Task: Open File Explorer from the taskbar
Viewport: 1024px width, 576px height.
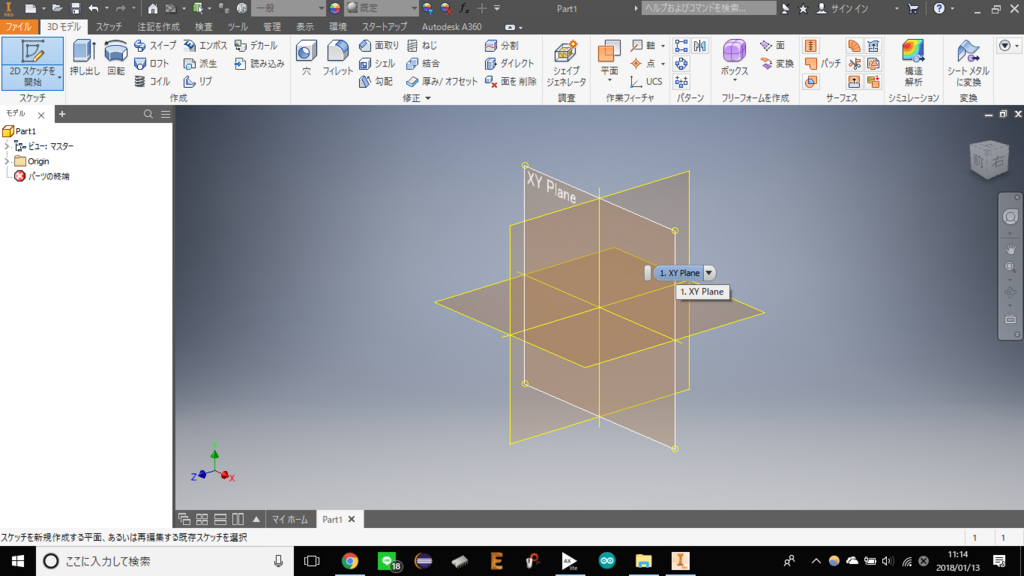Action: tap(643, 561)
